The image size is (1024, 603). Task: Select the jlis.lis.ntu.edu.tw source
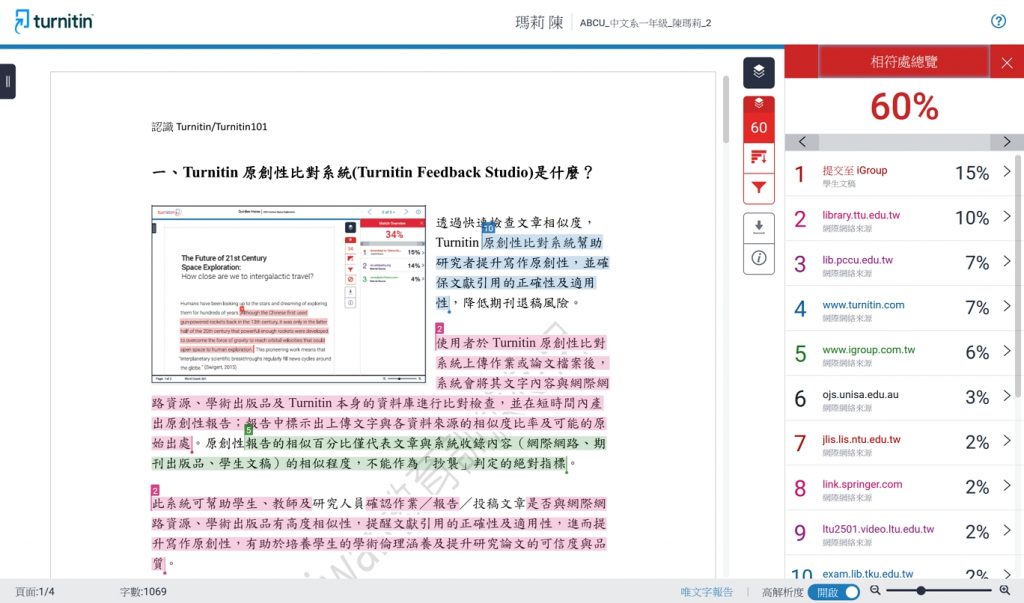[861, 440]
